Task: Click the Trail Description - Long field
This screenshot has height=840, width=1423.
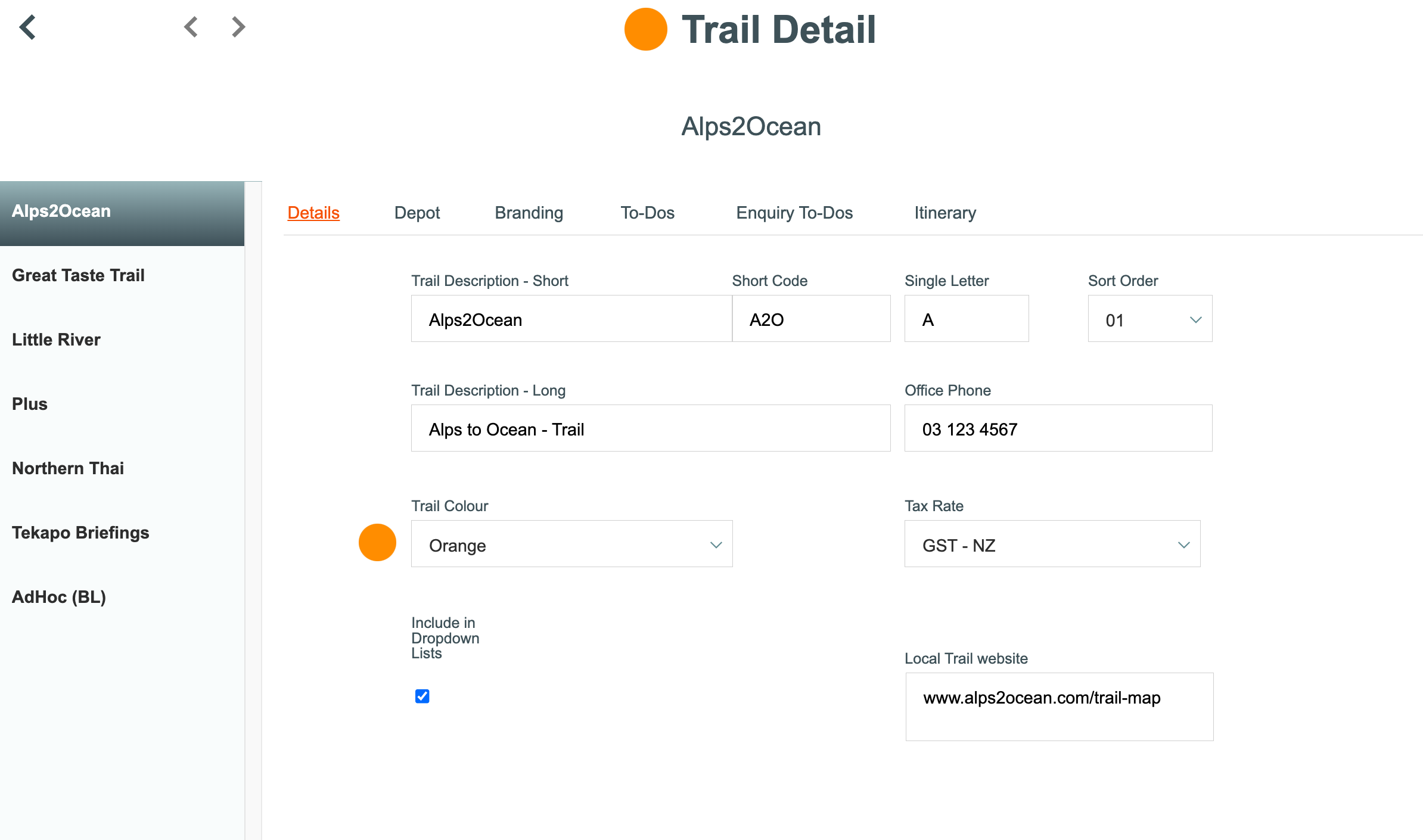Action: 651,428
